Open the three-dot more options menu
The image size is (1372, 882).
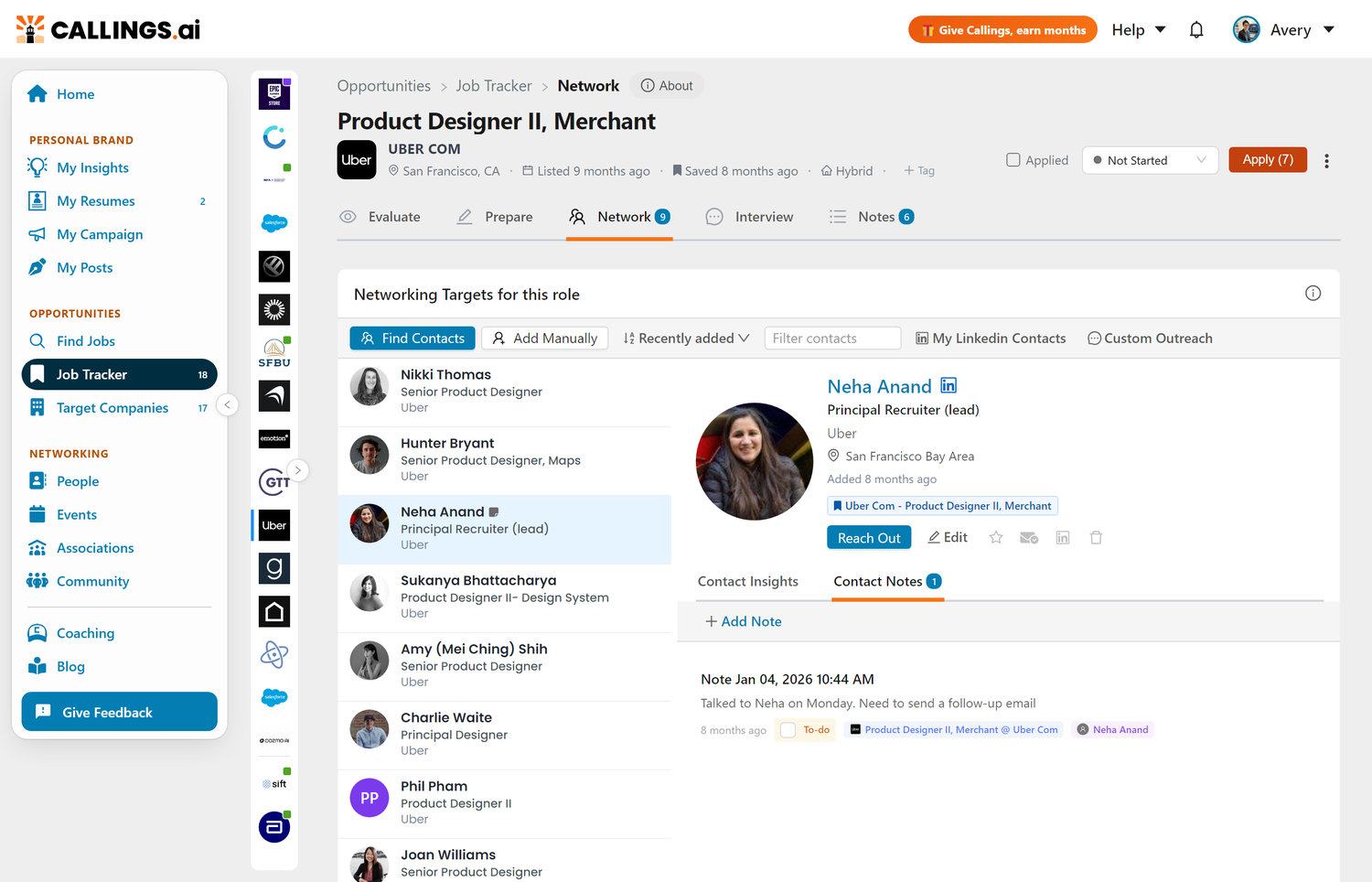coord(1326,160)
